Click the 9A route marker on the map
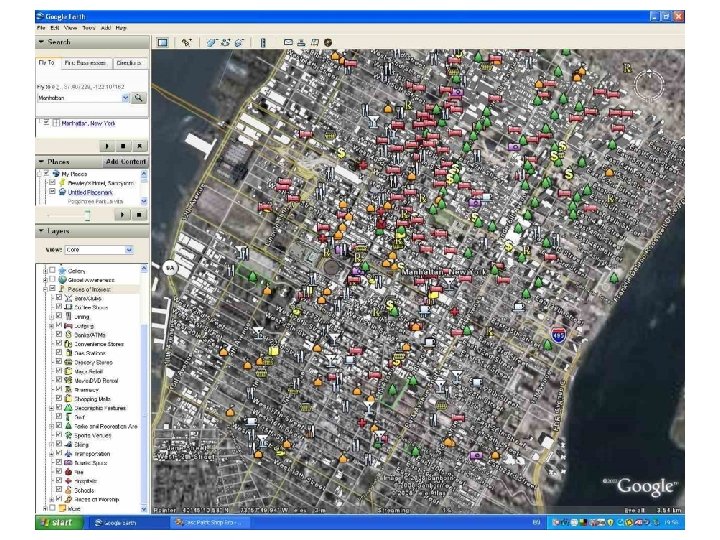Viewport: 720px width, 540px height. 170,268
